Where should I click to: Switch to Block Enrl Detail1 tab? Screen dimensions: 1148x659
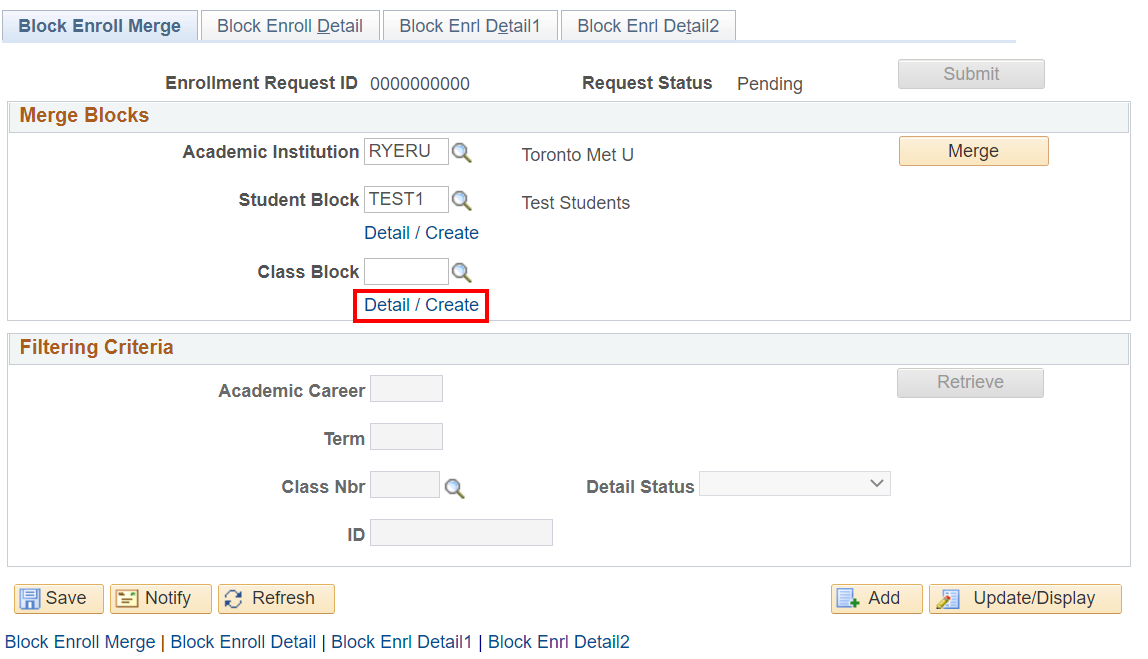tap(470, 26)
